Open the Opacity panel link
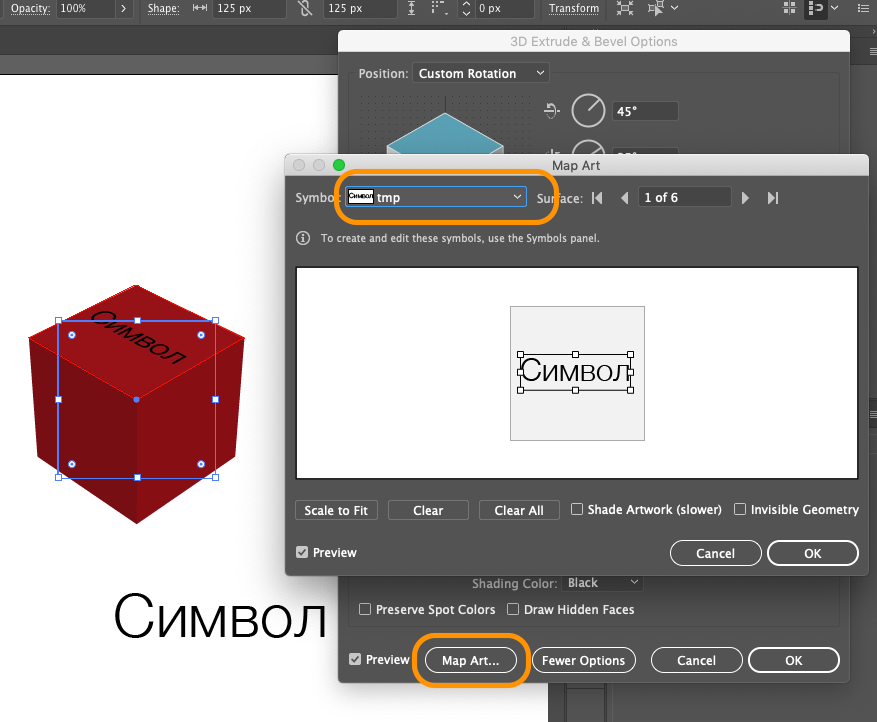877x722 pixels. point(30,8)
